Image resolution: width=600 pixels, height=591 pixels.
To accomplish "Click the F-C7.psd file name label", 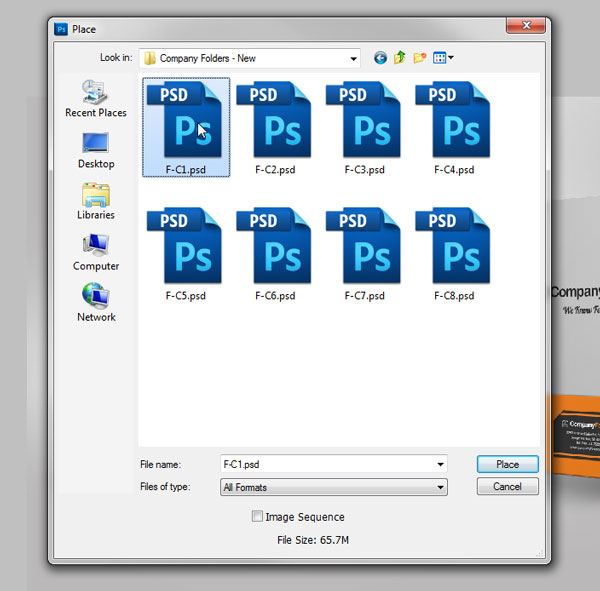I will 365,296.
